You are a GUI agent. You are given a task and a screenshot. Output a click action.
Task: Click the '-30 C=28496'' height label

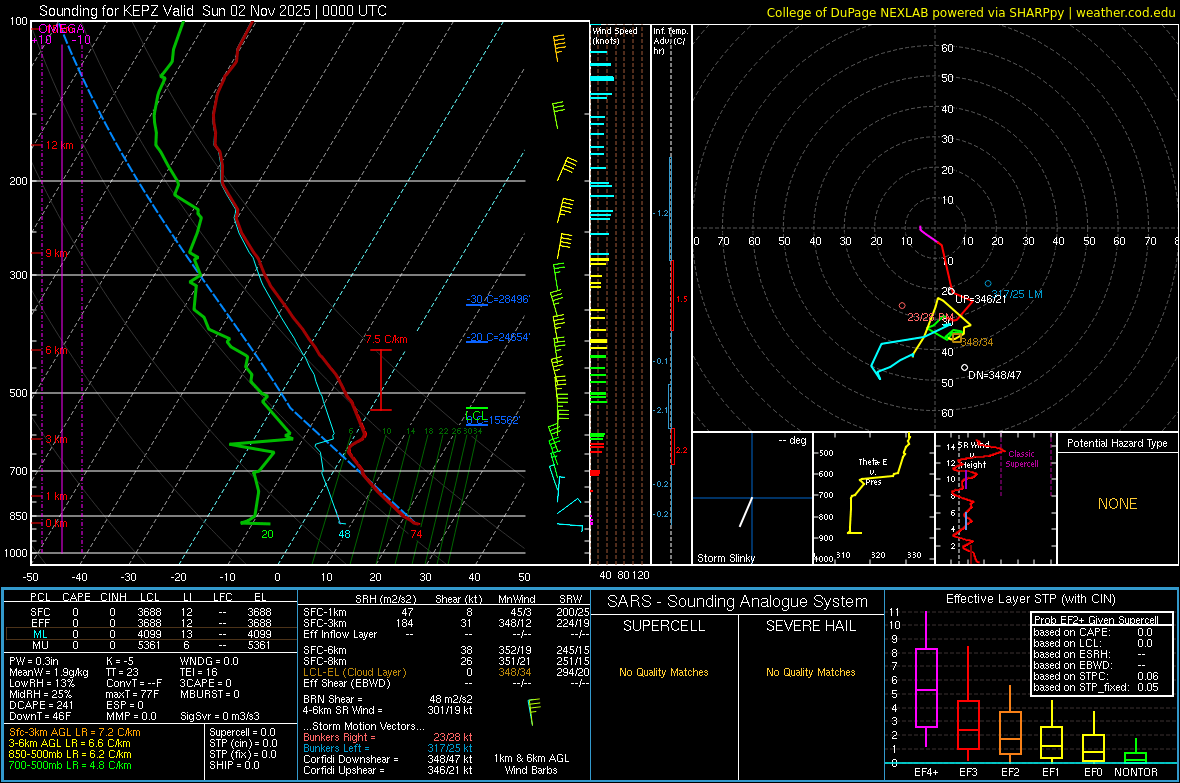pyautogui.click(x=498, y=300)
